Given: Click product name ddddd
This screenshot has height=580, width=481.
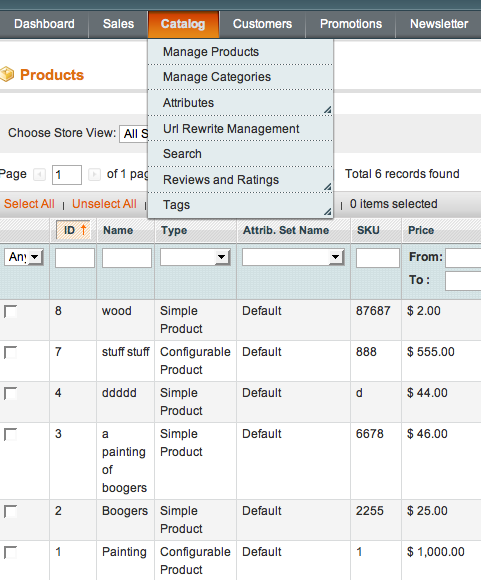Looking at the screenshot, I should click(119, 393).
